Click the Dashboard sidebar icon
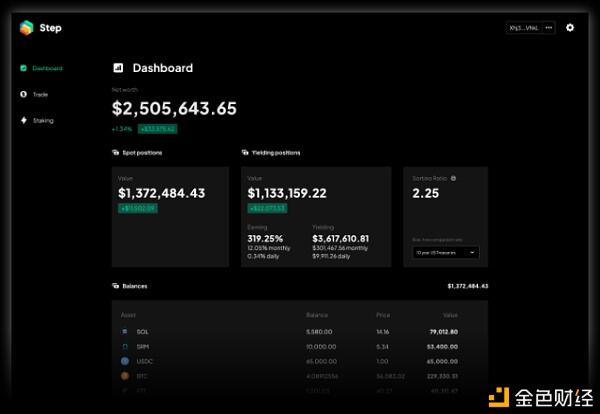The height and width of the screenshot is (414, 600). click(23, 68)
